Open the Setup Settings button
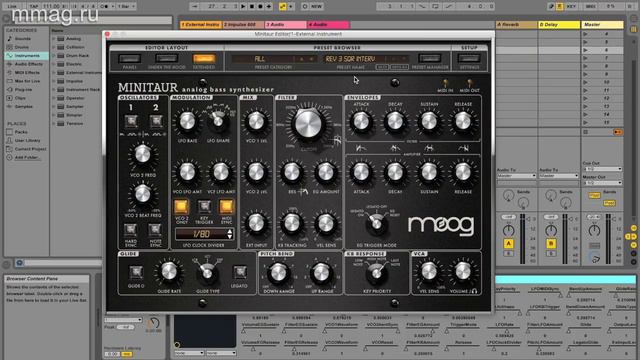Viewport: 640px width, 360px height. 469,58
